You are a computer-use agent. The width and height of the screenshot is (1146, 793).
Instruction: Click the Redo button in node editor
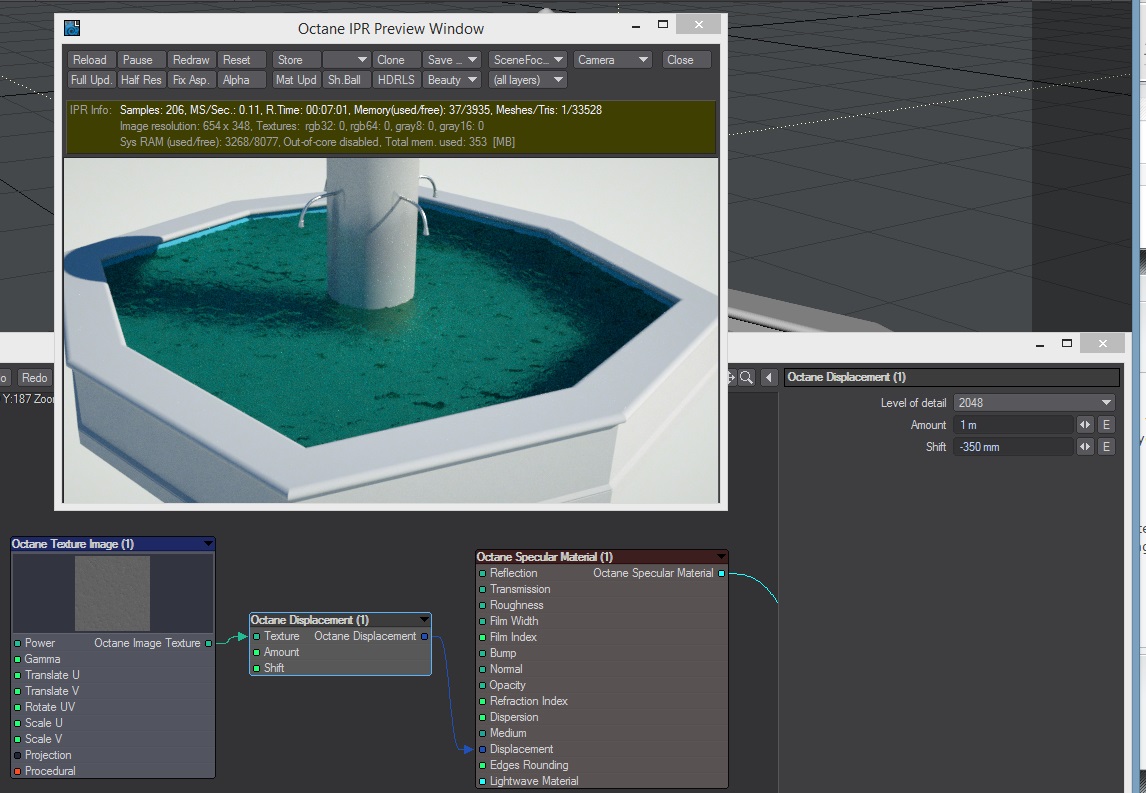click(34, 378)
